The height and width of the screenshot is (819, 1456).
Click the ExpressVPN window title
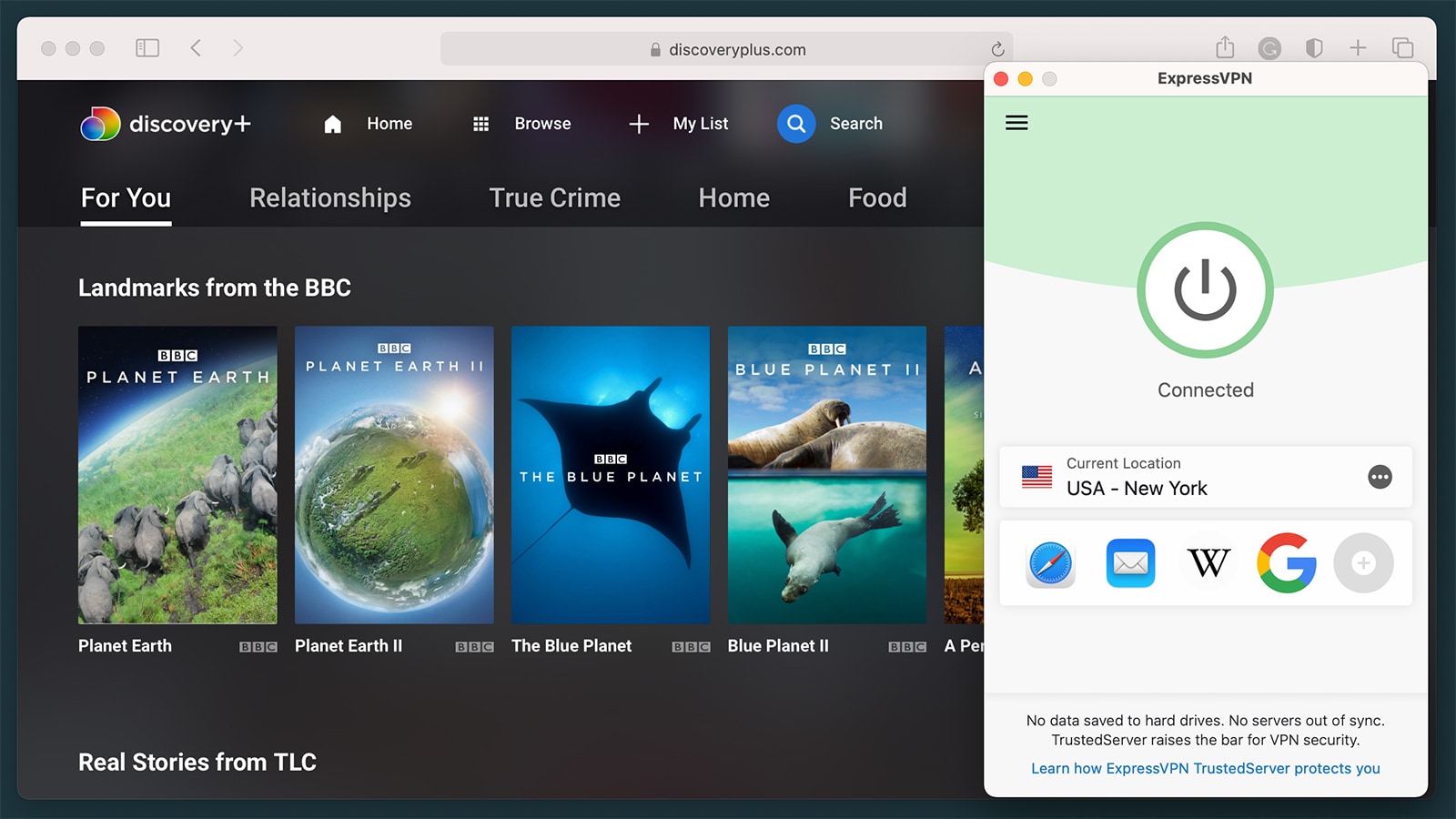point(1205,78)
